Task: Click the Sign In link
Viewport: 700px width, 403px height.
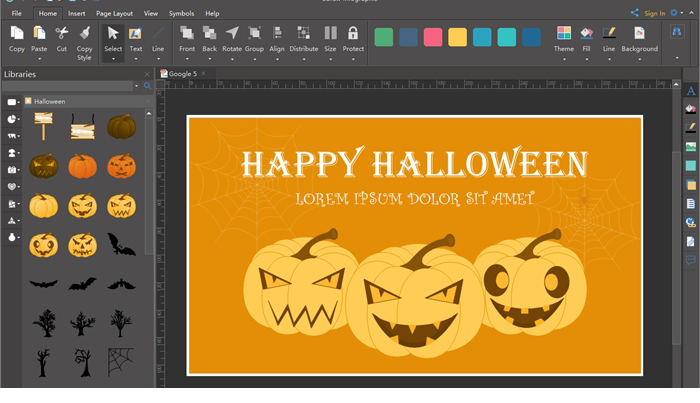Action: click(654, 13)
